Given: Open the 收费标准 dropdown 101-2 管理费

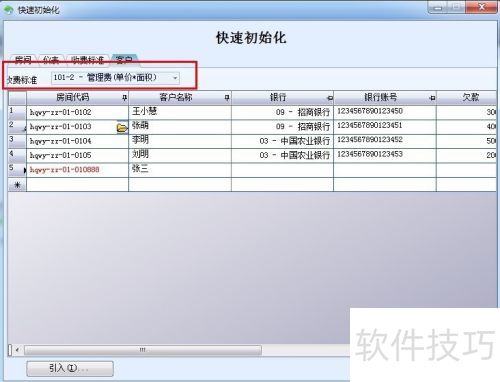Looking at the screenshot, I should (x=116, y=78).
